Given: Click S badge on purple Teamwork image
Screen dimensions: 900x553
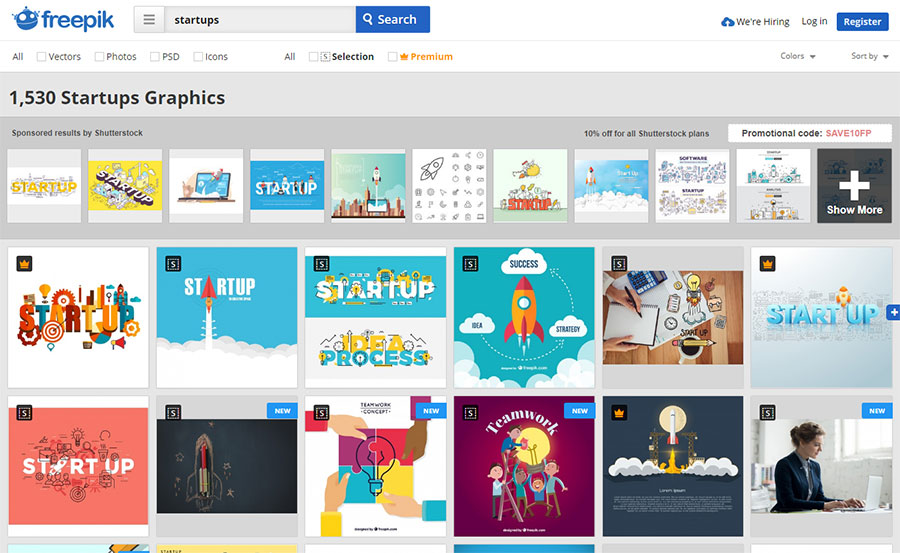Looking at the screenshot, I should coord(470,413).
